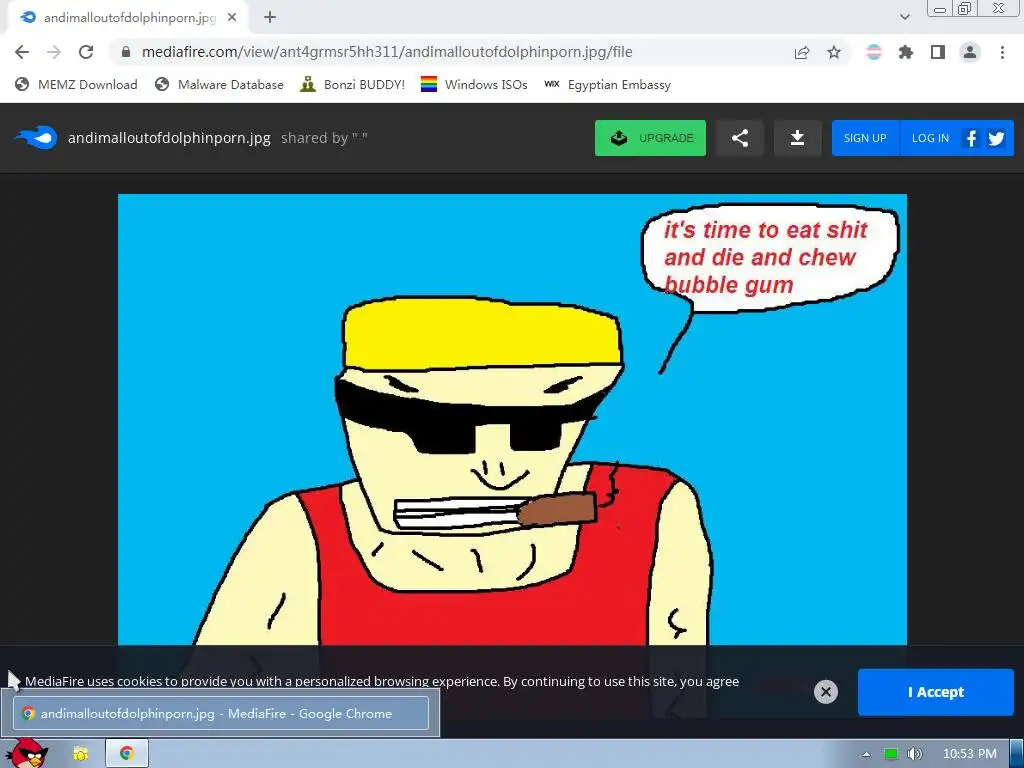Screen dimensions: 1024x768
Task: Open the volume speaker tray icon
Action: click(915, 754)
